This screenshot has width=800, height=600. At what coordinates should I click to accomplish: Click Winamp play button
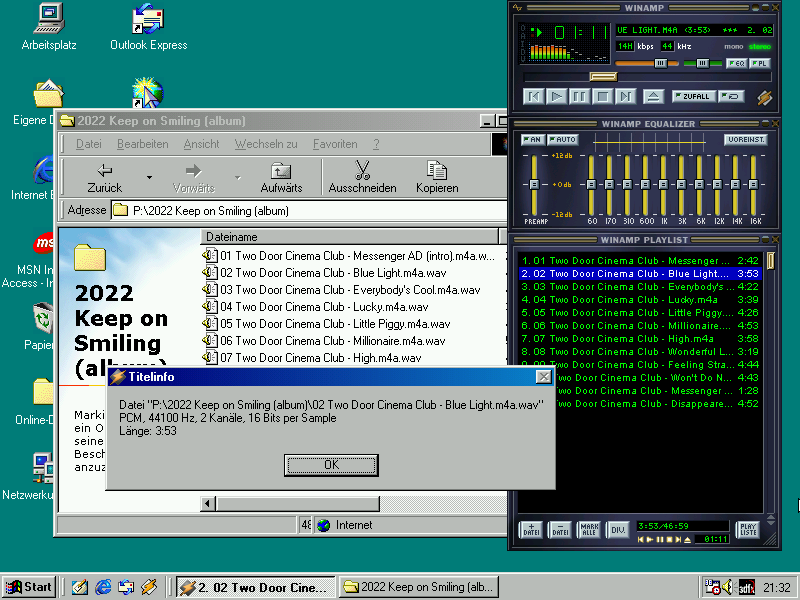point(557,96)
